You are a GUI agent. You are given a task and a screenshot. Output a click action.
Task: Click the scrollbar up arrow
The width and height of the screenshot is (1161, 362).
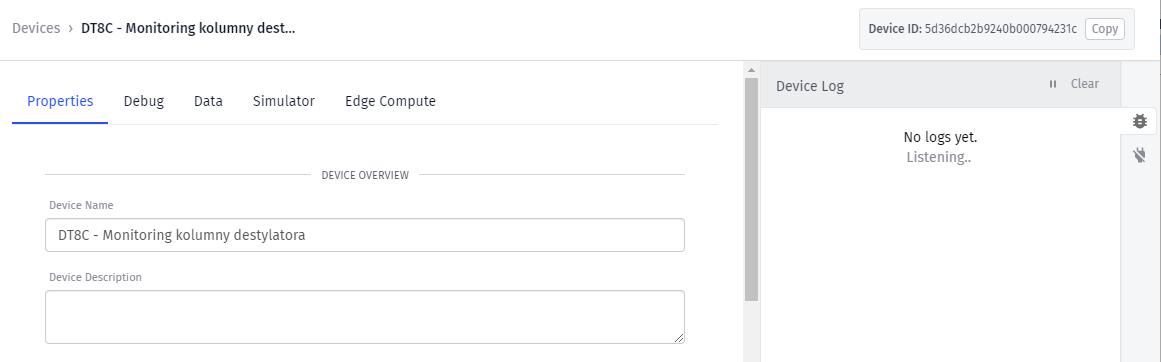pyautogui.click(x=751, y=70)
